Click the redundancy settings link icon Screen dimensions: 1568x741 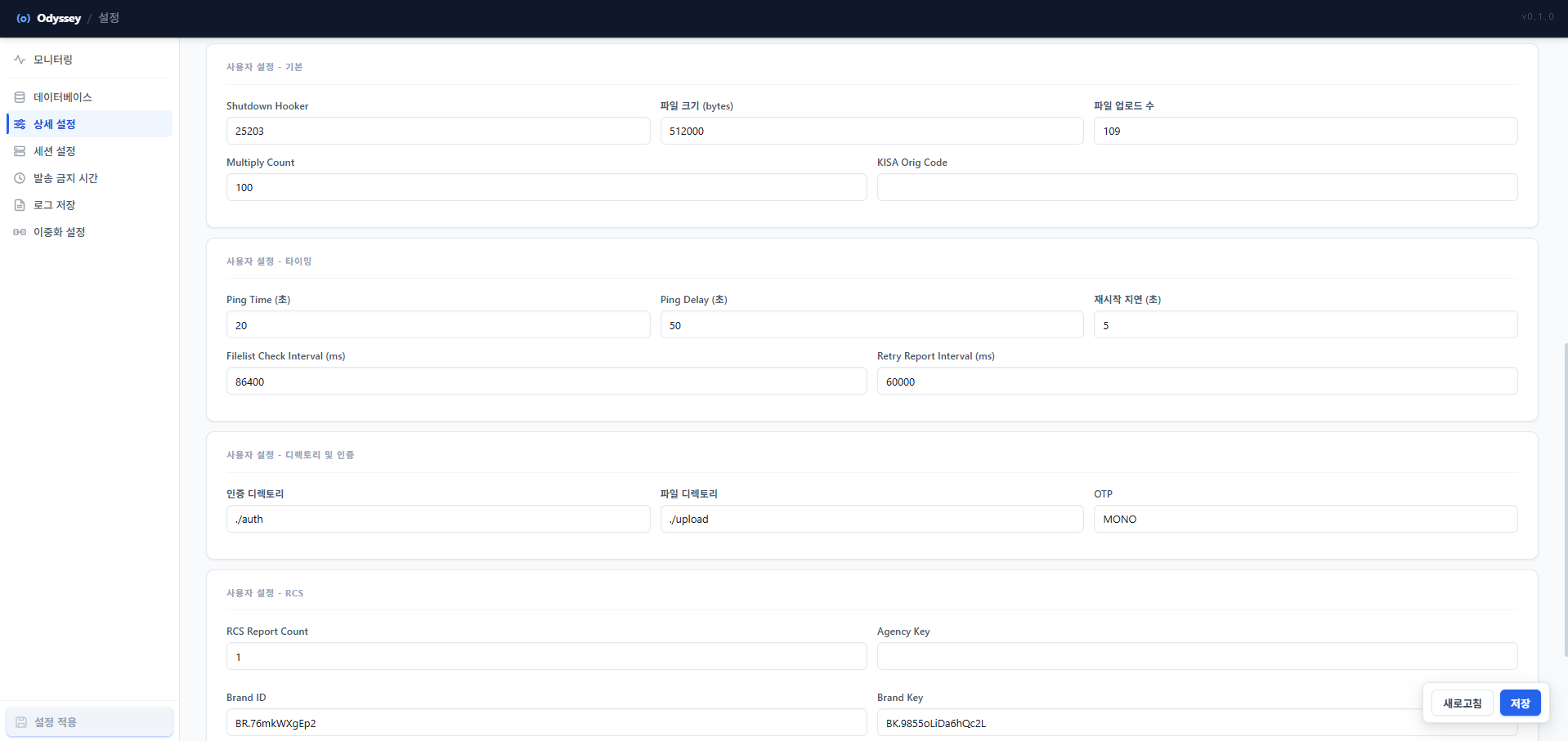click(x=20, y=232)
